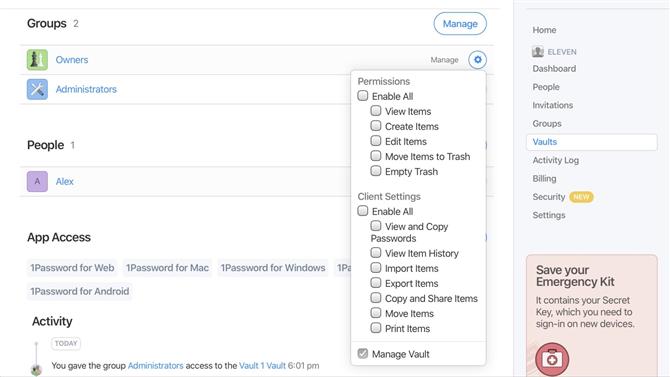Click the Eleven account avatar icon
This screenshot has height=377, width=670.
[x=538, y=52]
